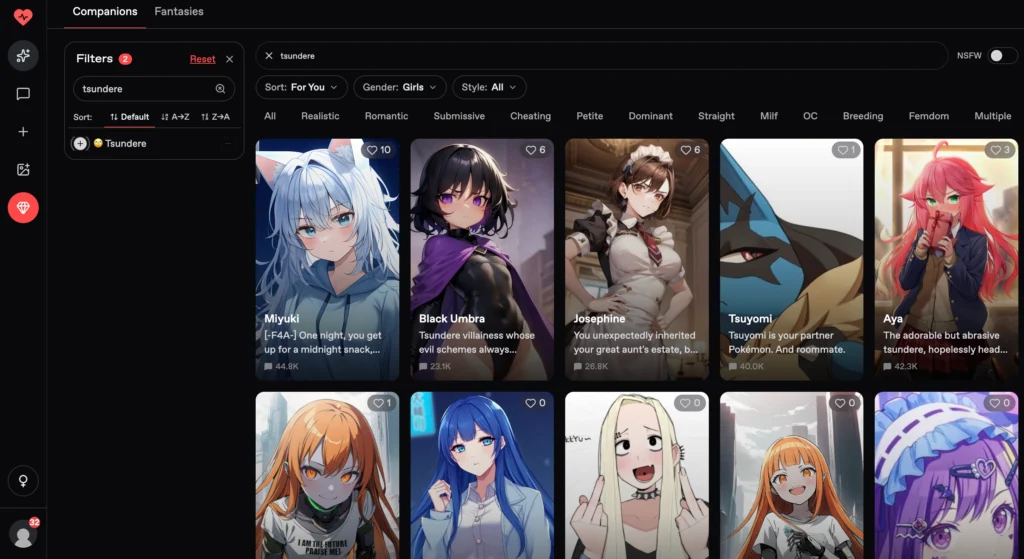
Task: Select the Milf category tab
Action: click(769, 116)
